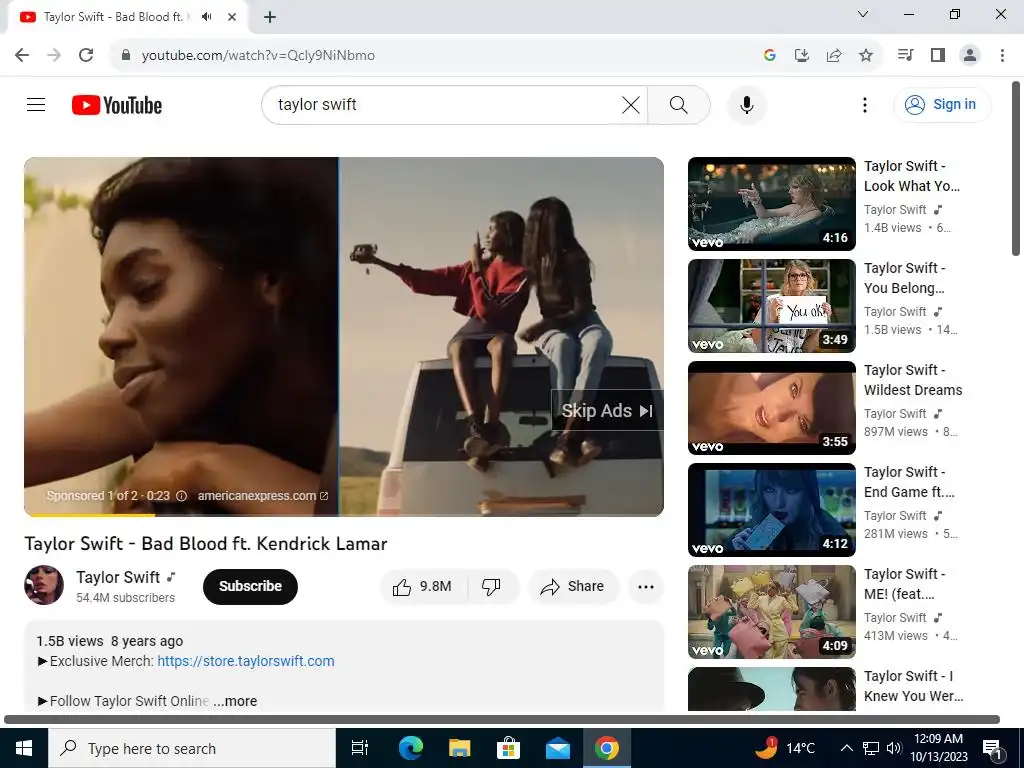Image resolution: width=1024 pixels, height=768 pixels.
Task: Click the Google icon in address bar
Action: pos(769,56)
